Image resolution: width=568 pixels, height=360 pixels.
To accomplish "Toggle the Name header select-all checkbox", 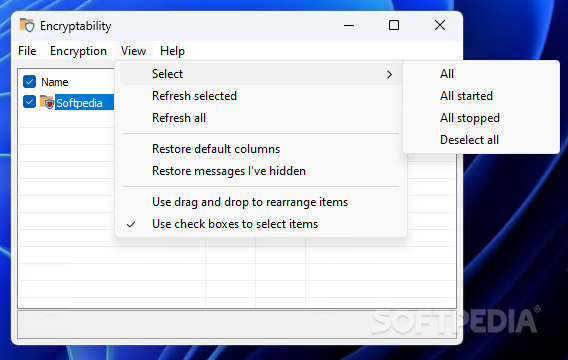I will [x=29, y=81].
